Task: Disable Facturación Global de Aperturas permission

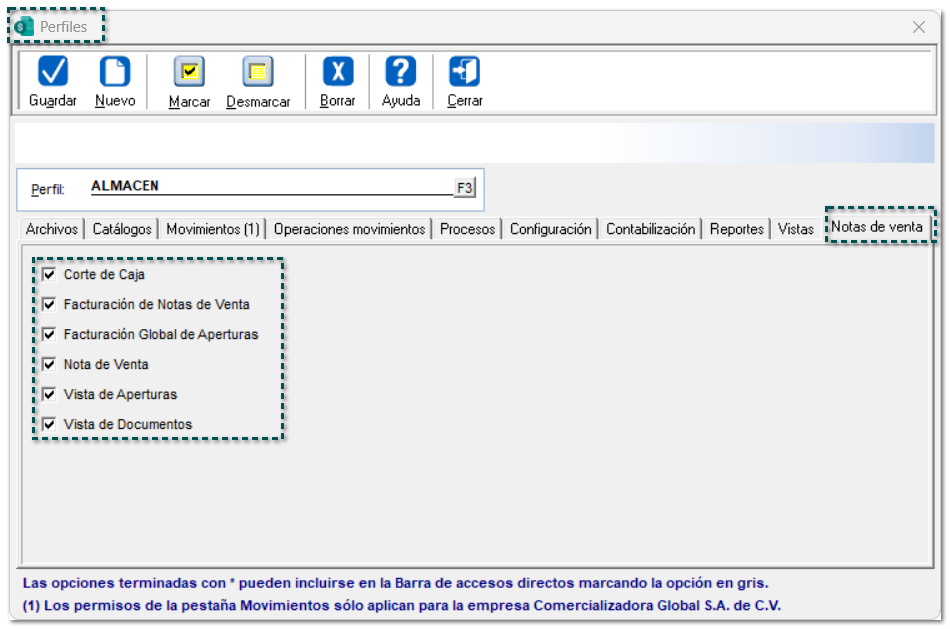Action: click(x=49, y=334)
